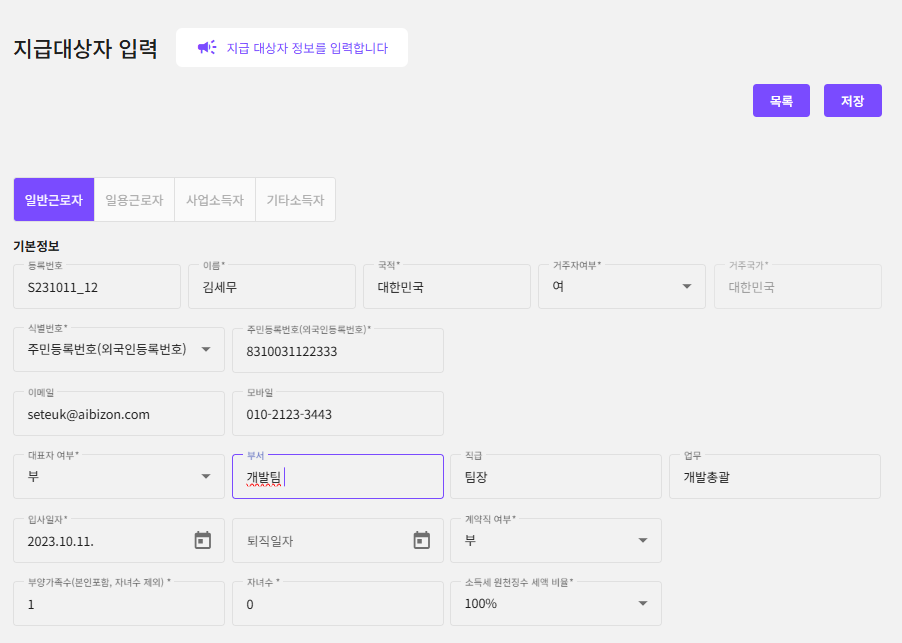Click the 자녀수 input field
This screenshot has width=902, height=643.
pos(337,604)
